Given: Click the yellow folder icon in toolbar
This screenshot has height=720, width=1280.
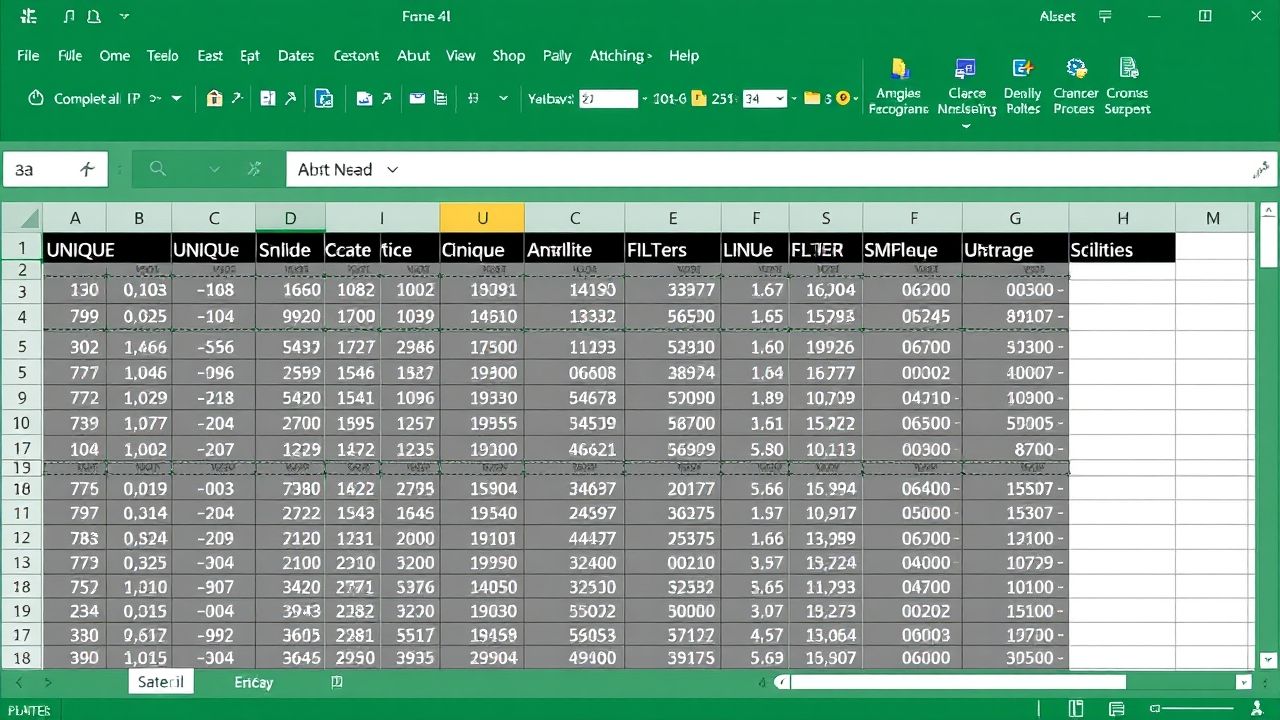Looking at the screenshot, I should point(812,98).
